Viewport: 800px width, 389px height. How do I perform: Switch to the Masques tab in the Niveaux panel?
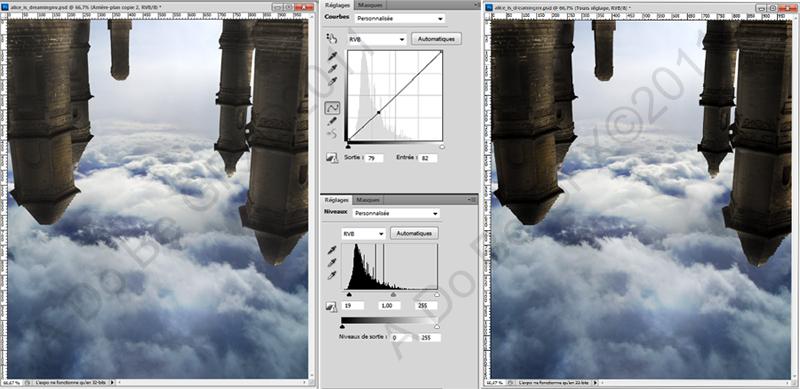coord(367,200)
